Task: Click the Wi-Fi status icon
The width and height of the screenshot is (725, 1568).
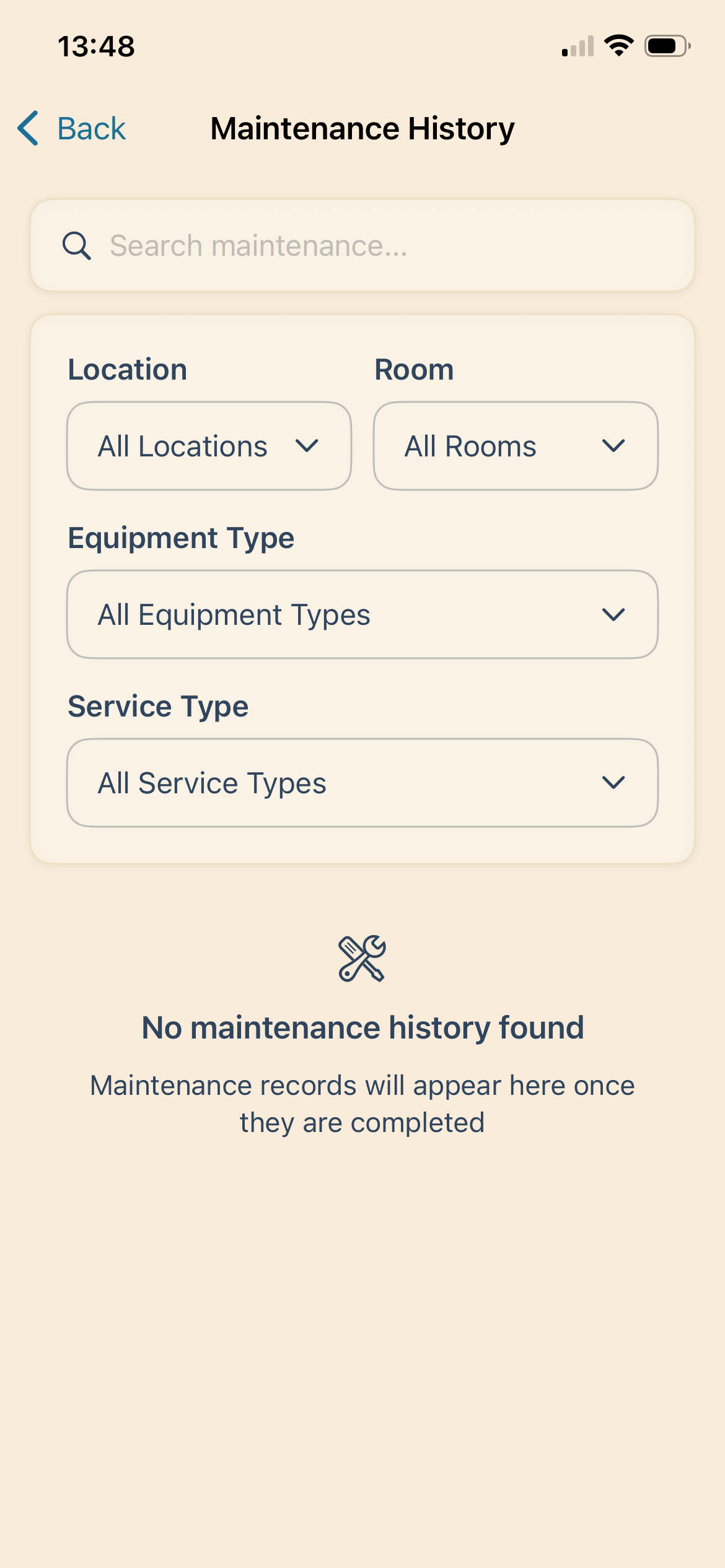Action: coord(618,46)
